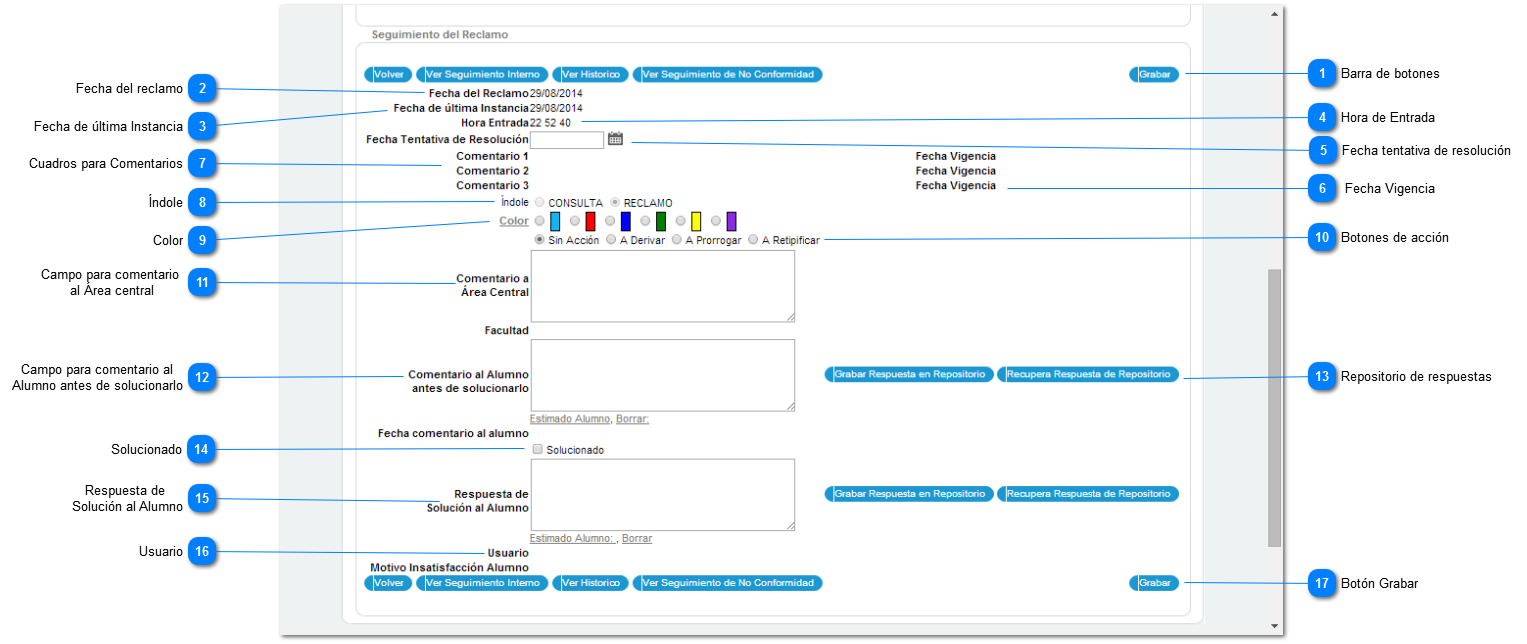
Task: Click the purple color swatch
Action: coord(731,221)
